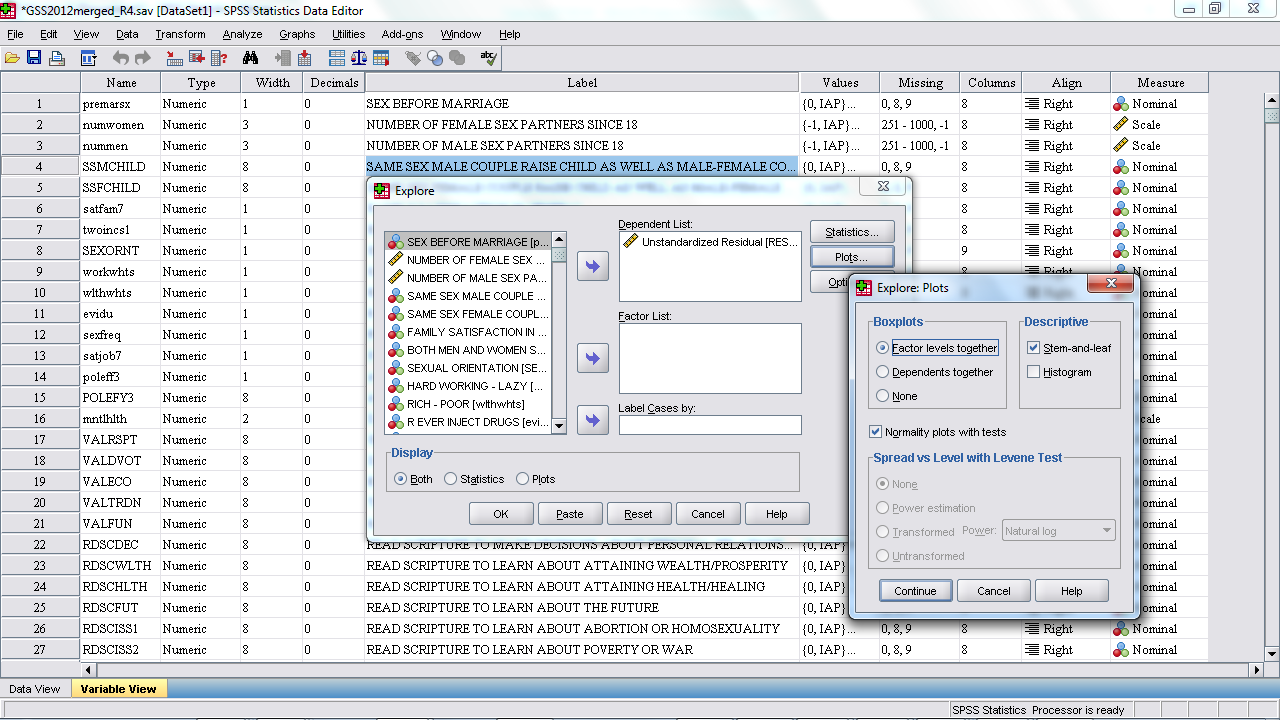This screenshot has height=720, width=1280.
Task: Open the File menu
Action: click(x=15, y=34)
